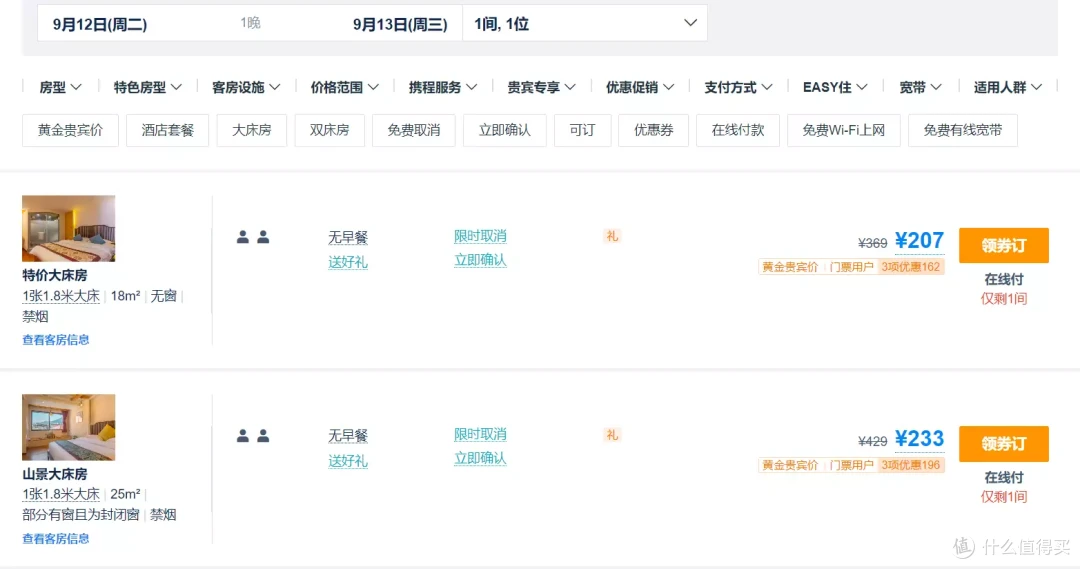Expand the 价格范围 filter

point(344,87)
